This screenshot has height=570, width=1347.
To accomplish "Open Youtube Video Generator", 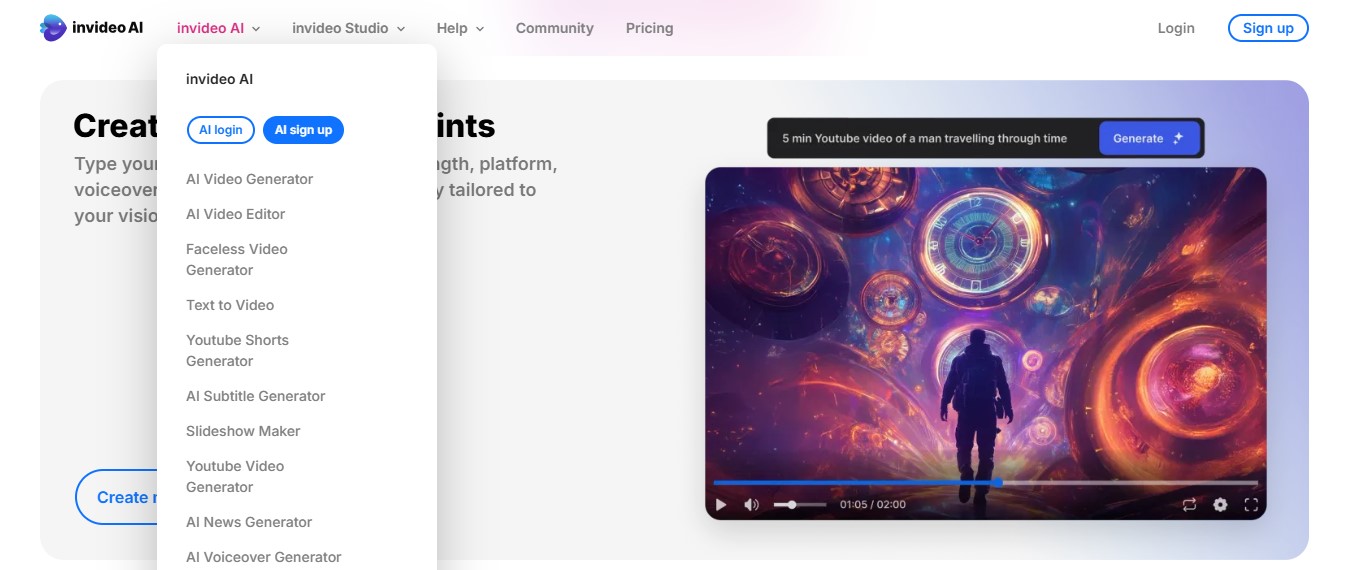I will tap(235, 476).
